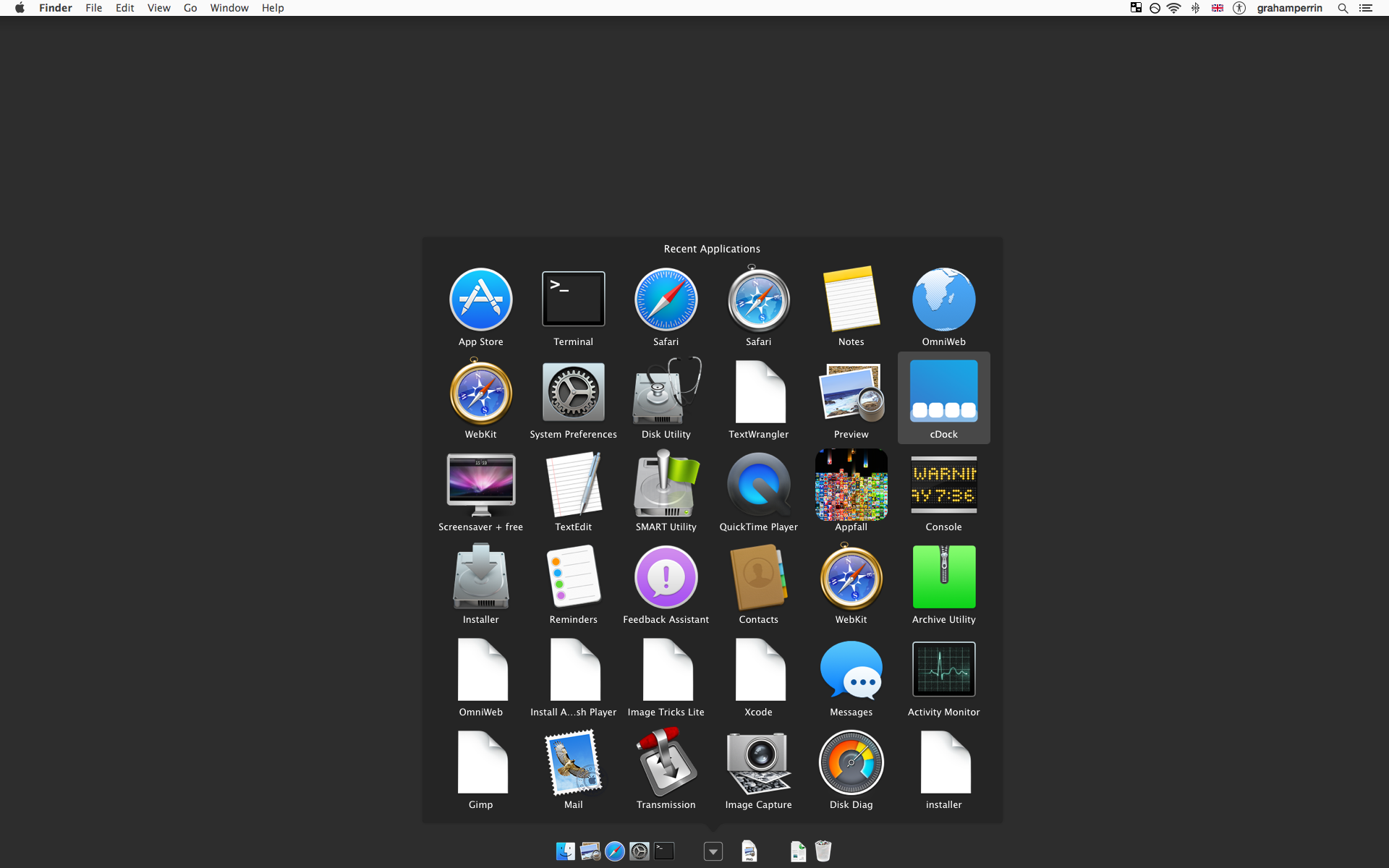Open Notification Center from menu bar
1389x868 pixels.
tap(1366, 8)
